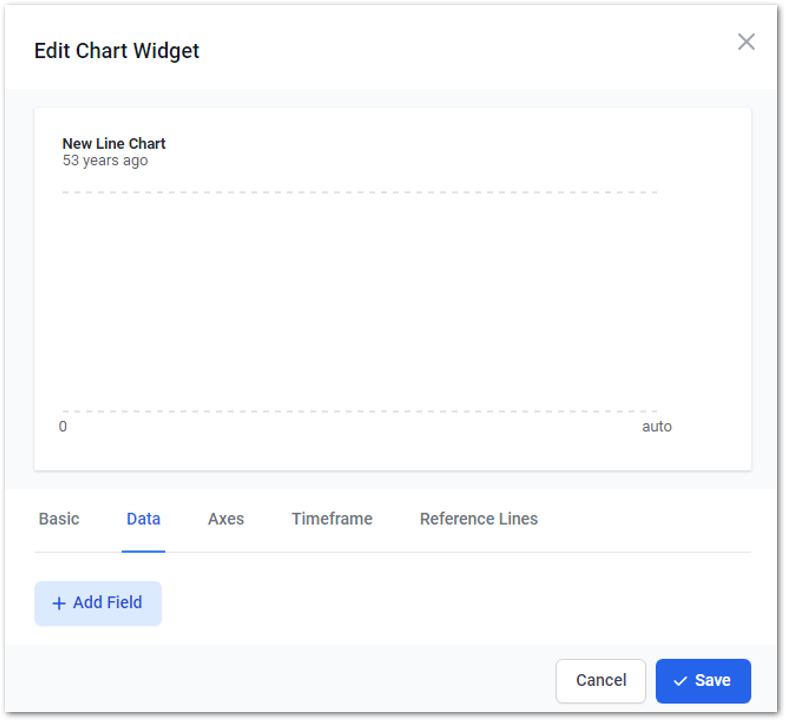Switch to the Basic tab

59,519
